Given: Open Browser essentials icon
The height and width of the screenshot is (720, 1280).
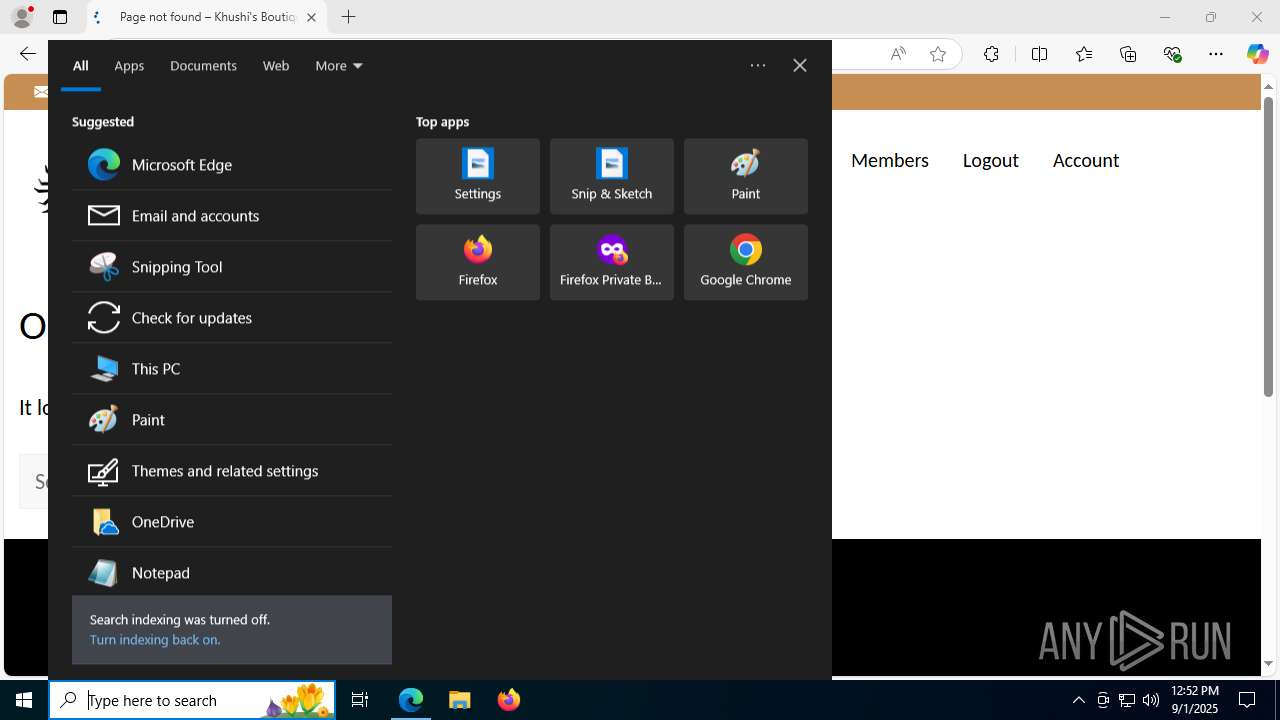Looking at the screenshot, I should click(x=1172, y=54).
